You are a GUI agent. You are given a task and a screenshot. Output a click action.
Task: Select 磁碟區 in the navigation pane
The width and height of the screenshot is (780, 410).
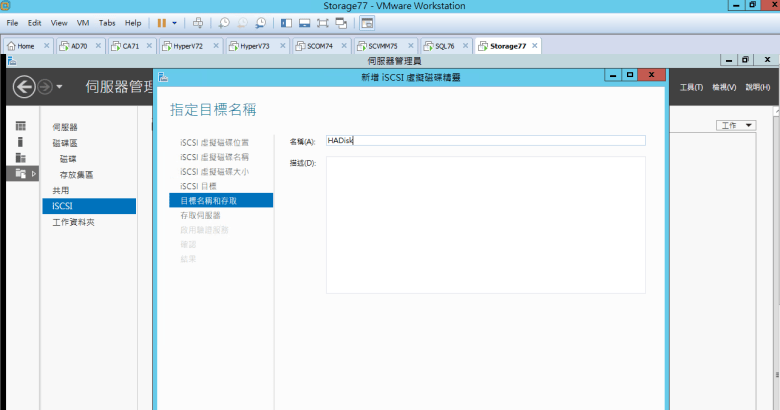(64, 143)
